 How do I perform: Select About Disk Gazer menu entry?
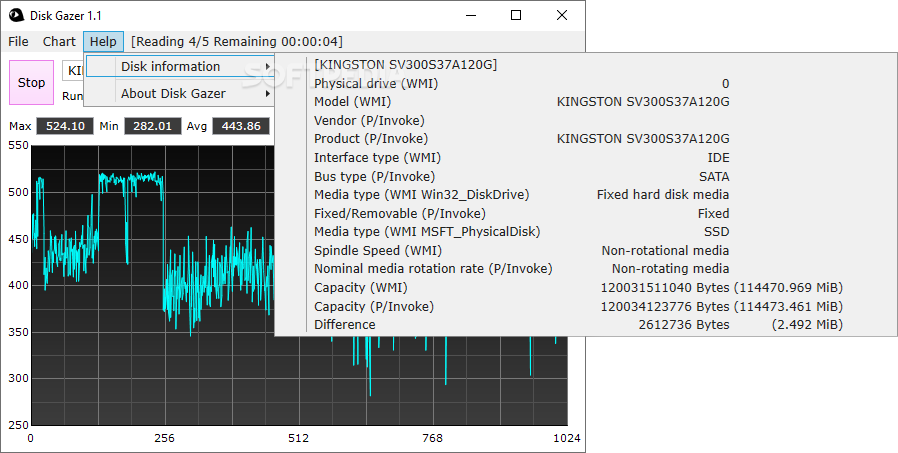tap(180, 93)
